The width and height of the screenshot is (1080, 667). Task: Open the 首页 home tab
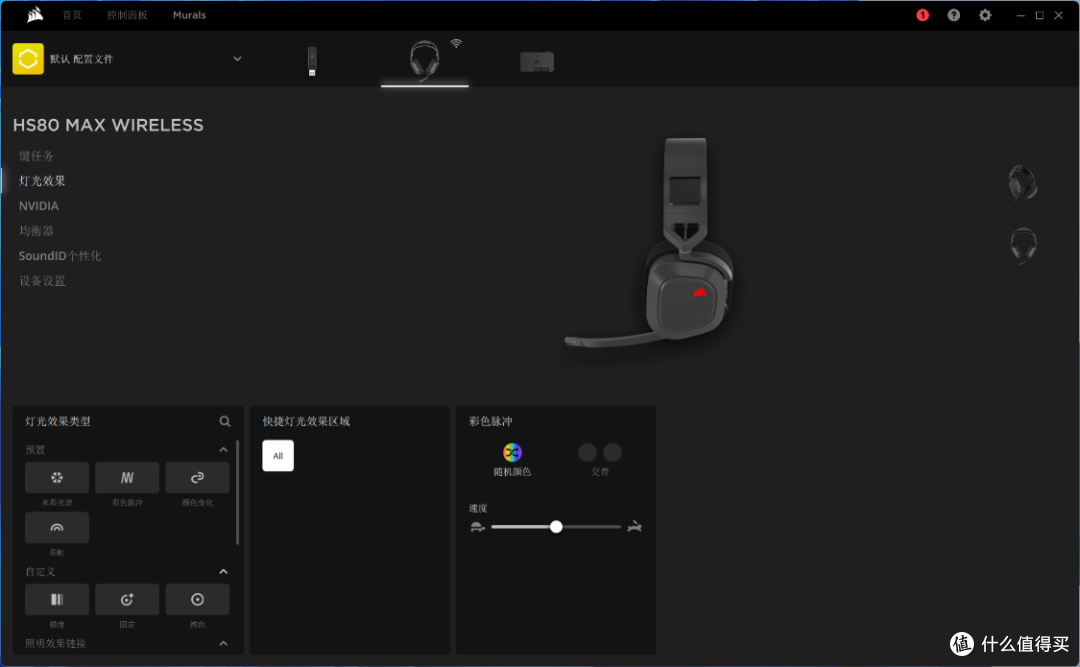pos(72,14)
